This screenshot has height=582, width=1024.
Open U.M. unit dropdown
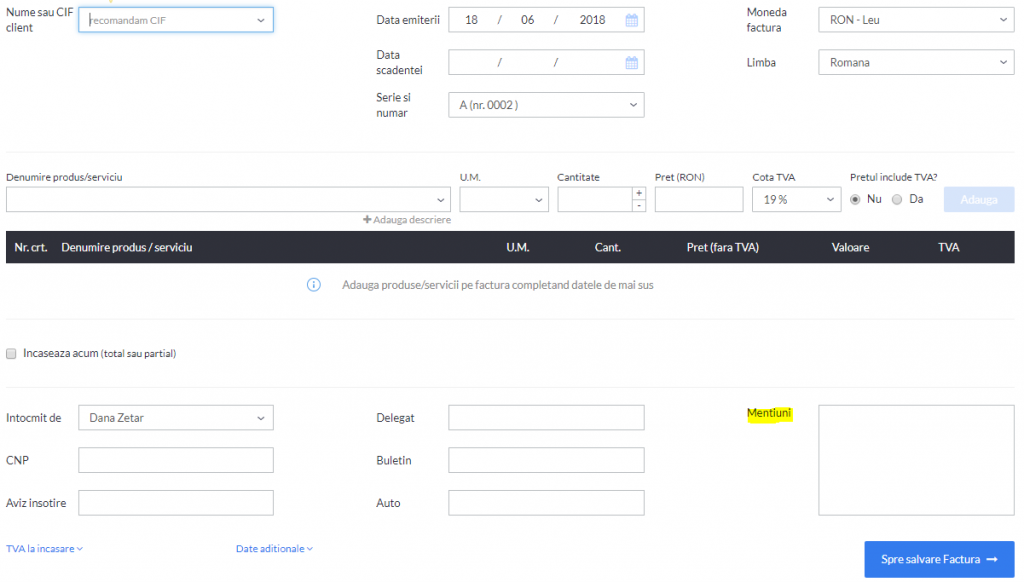pyautogui.click(x=504, y=200)
